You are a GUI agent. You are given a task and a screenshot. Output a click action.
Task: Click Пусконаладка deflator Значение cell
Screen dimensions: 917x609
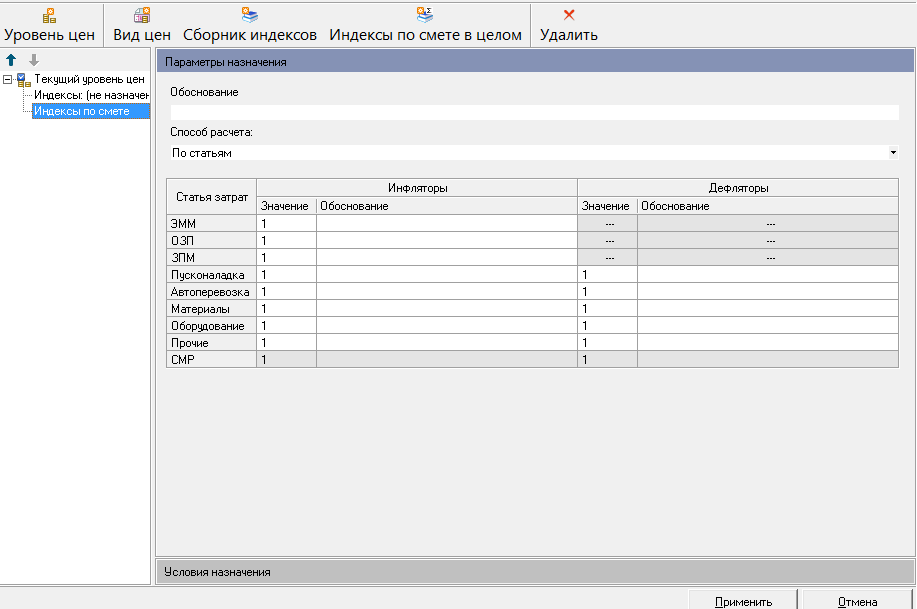click(608, 274)
